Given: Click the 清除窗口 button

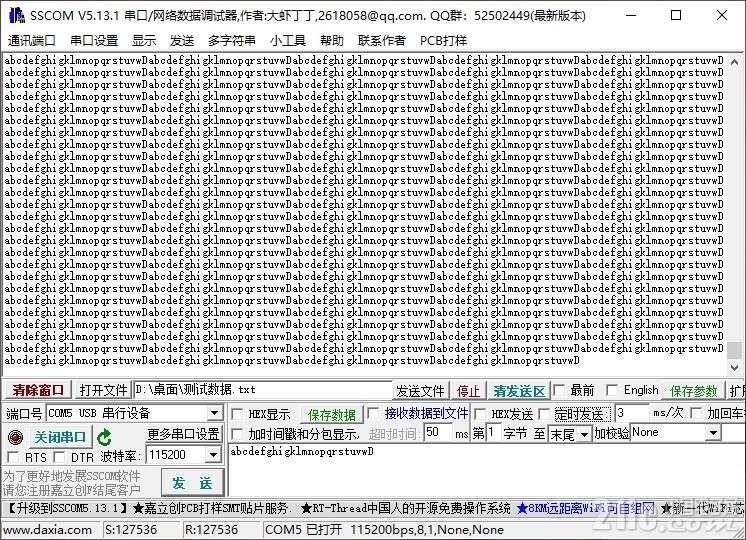Looking at the screenshot, I should pos(38,391).
